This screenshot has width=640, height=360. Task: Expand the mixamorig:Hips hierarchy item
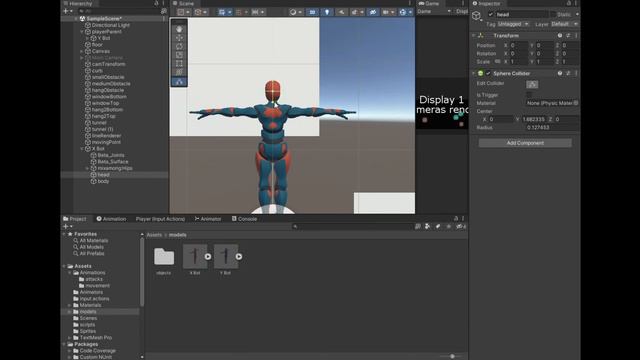point(87,168)
